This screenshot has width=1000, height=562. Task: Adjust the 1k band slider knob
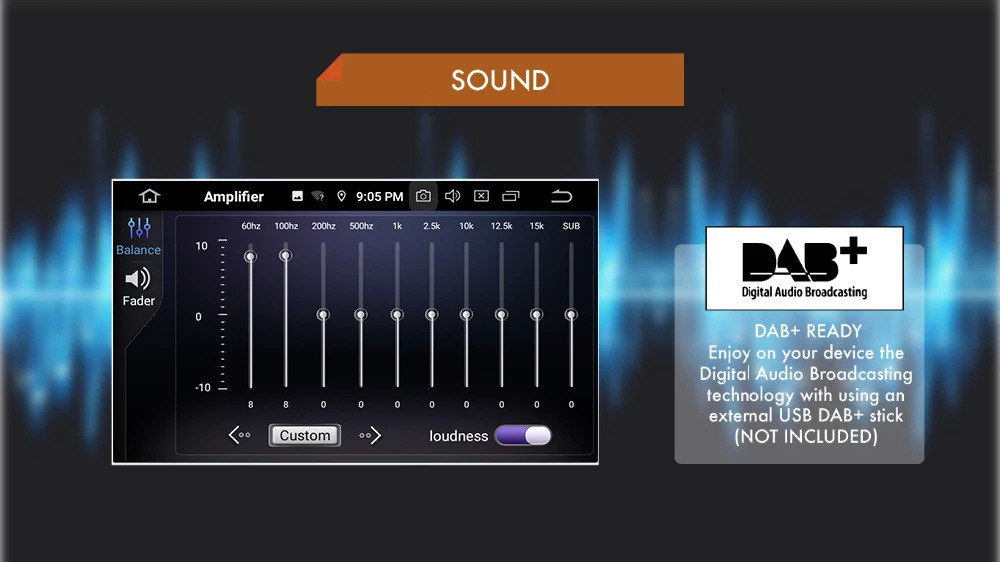(x=397, y=314)
